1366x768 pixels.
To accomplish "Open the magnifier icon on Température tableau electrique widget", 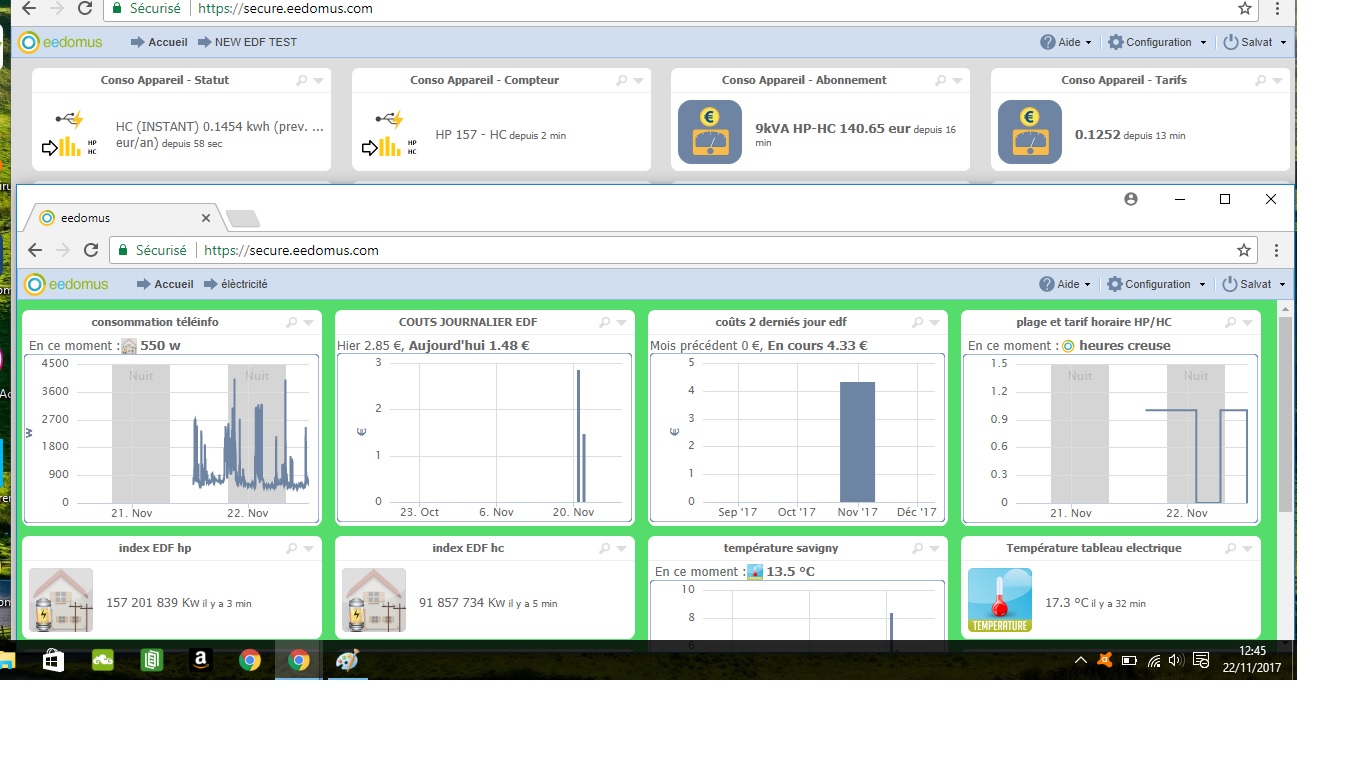I will (1231, 549).
